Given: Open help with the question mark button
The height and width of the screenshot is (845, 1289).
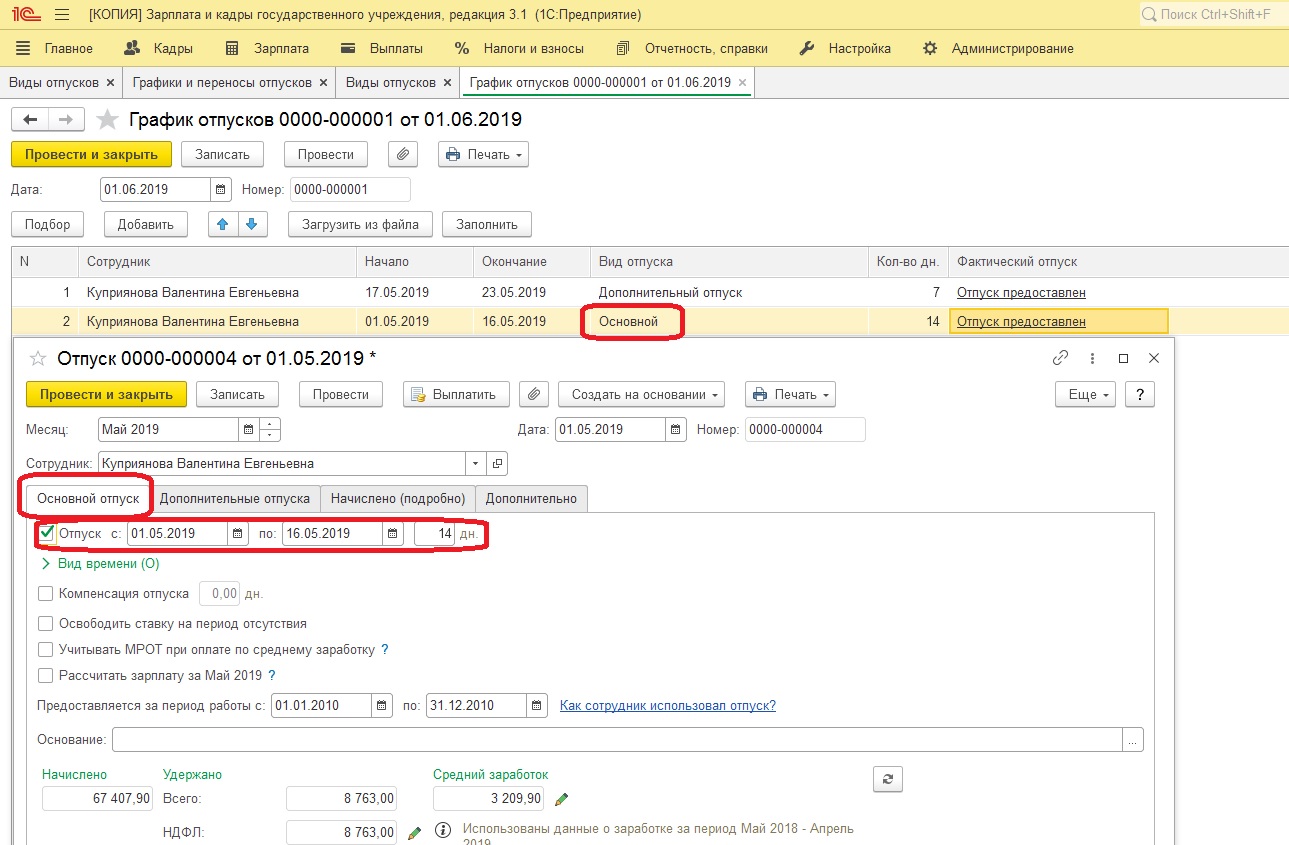Looking at the screenshot, I should tap(1140, 395).
